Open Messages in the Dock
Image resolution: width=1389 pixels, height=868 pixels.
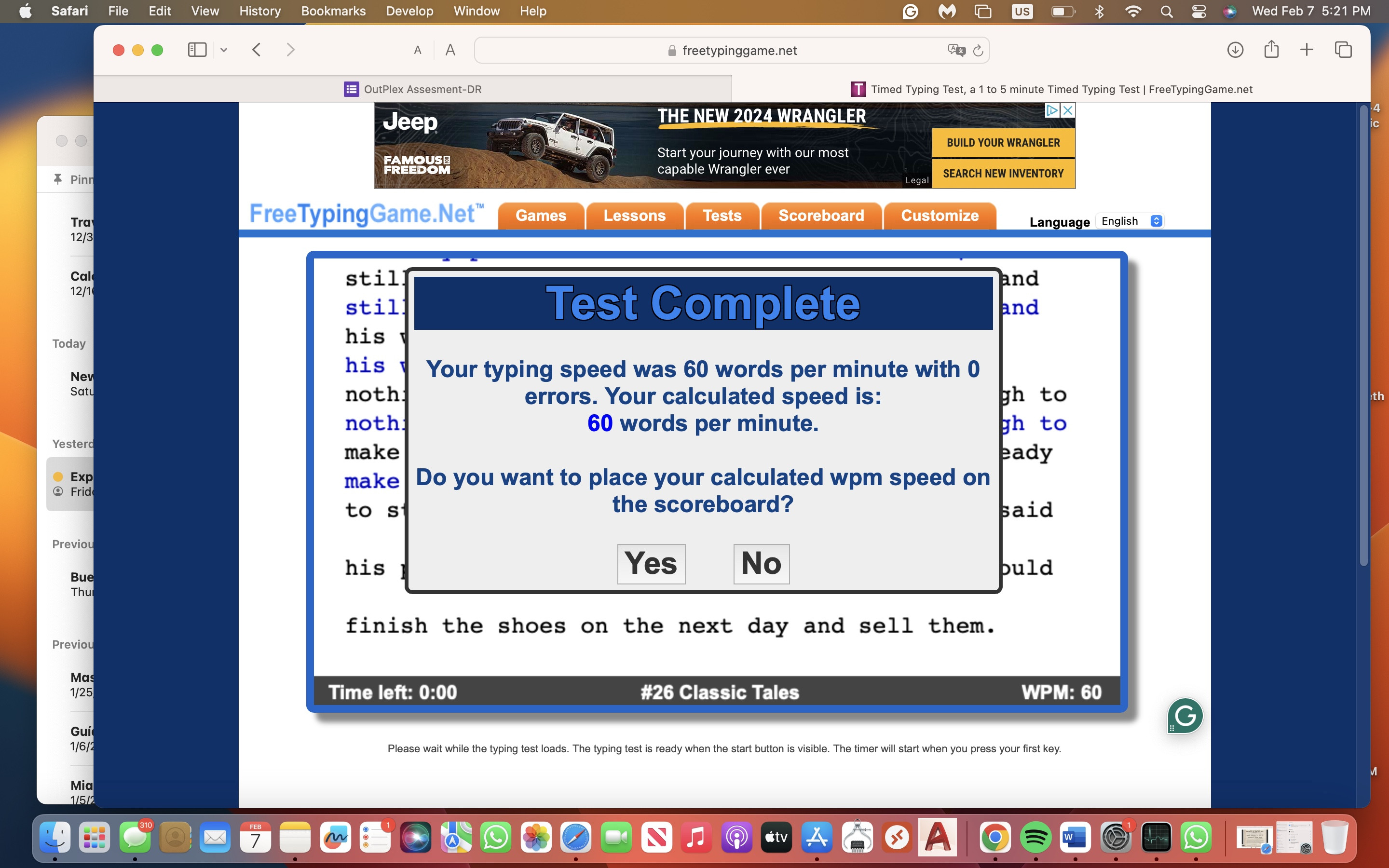[135, 838]
